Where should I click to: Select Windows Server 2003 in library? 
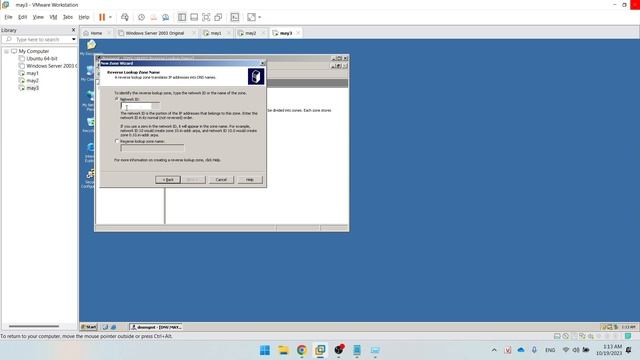tap(48, 66)
